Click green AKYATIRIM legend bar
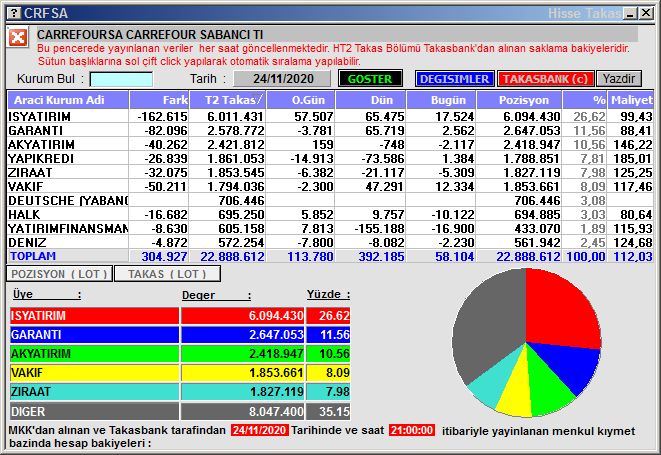661x455 pixels. coord(94,353)
